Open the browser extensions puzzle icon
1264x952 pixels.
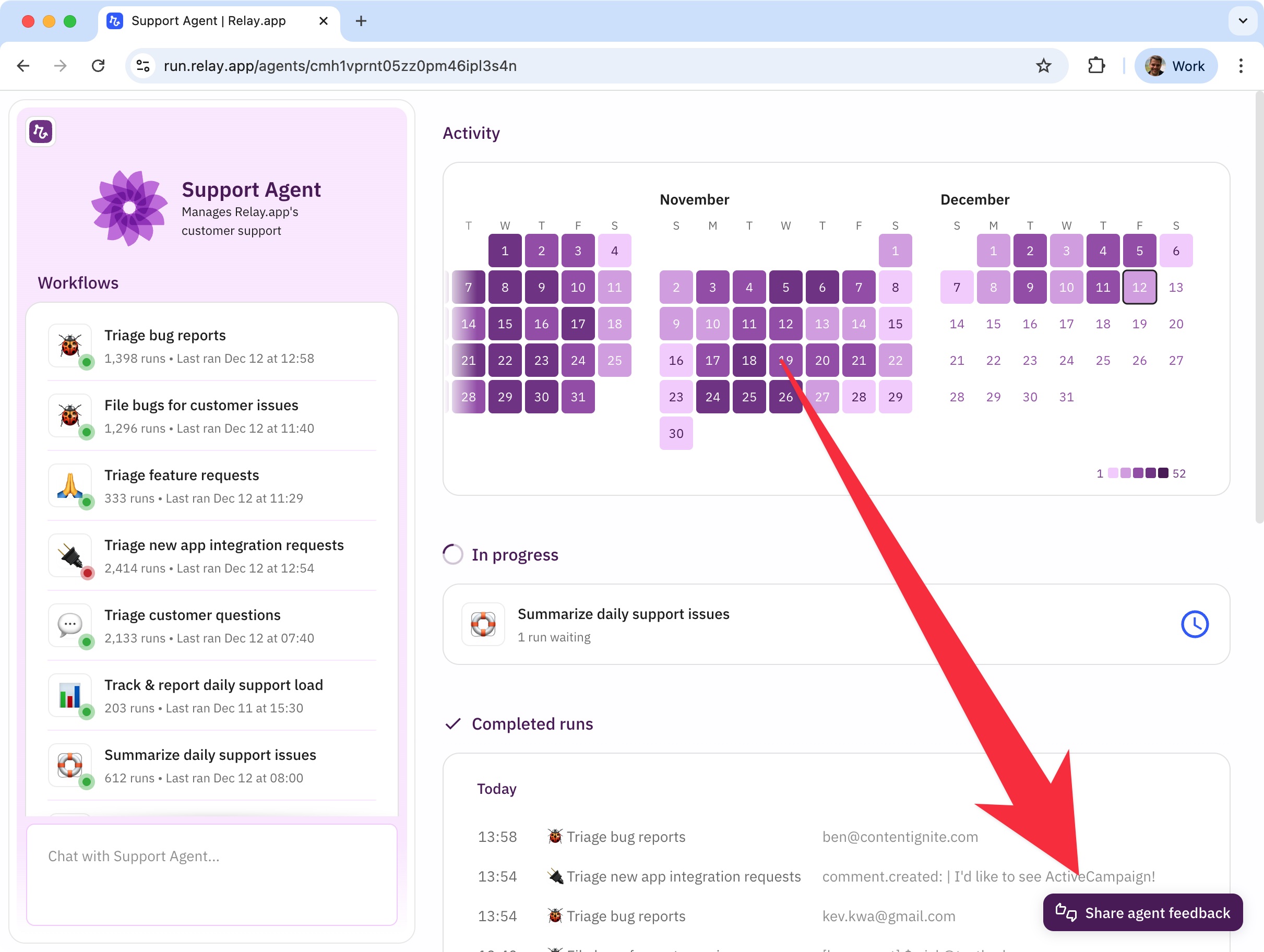click(1095, 66)
